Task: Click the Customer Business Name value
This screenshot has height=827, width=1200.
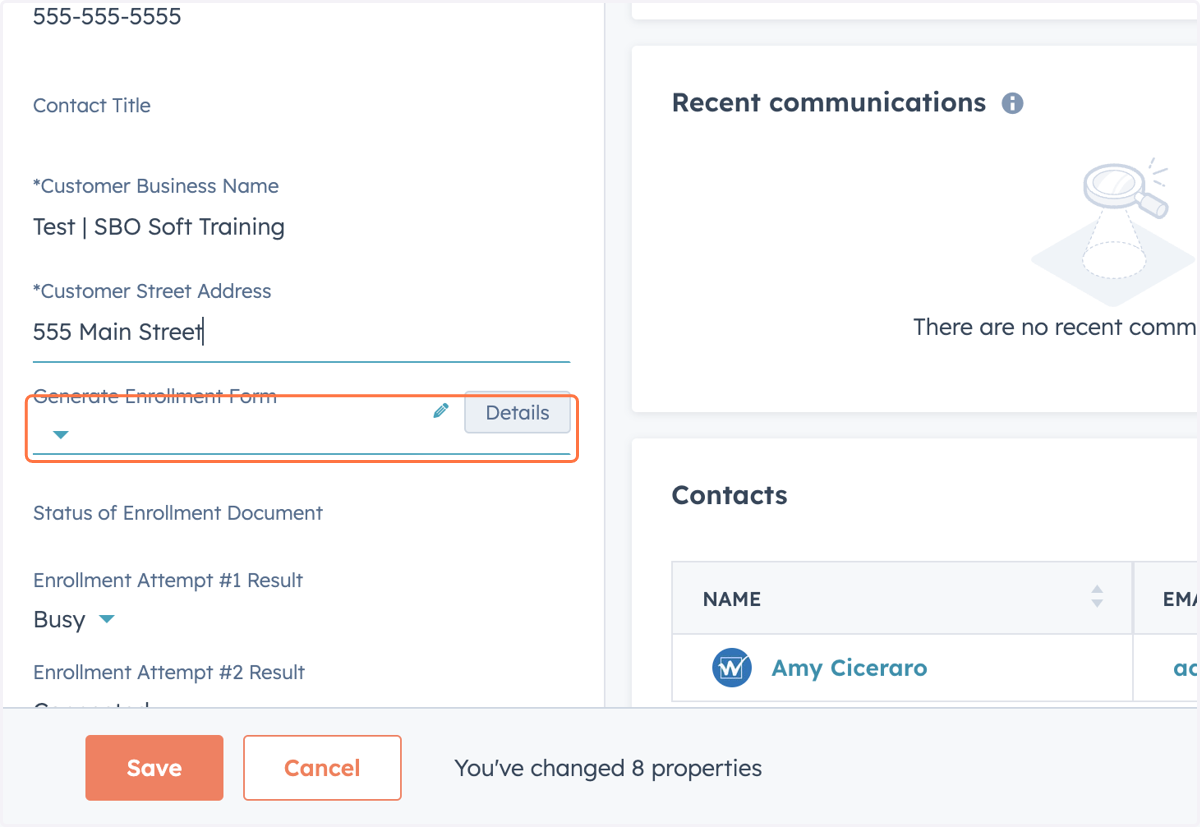Action: tap(159, 227)
